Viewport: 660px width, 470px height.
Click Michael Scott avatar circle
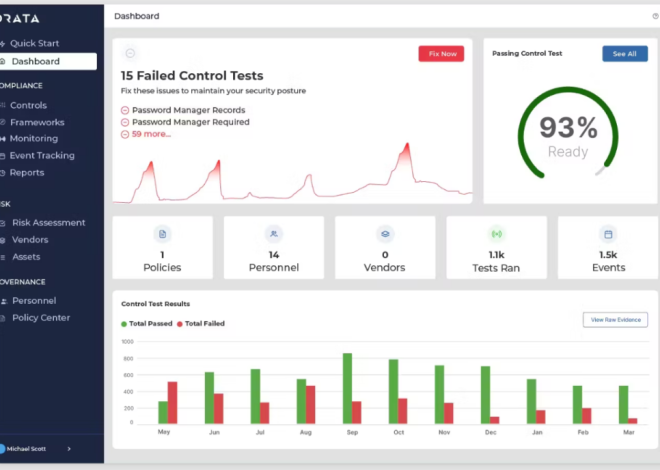coord(2,449)
